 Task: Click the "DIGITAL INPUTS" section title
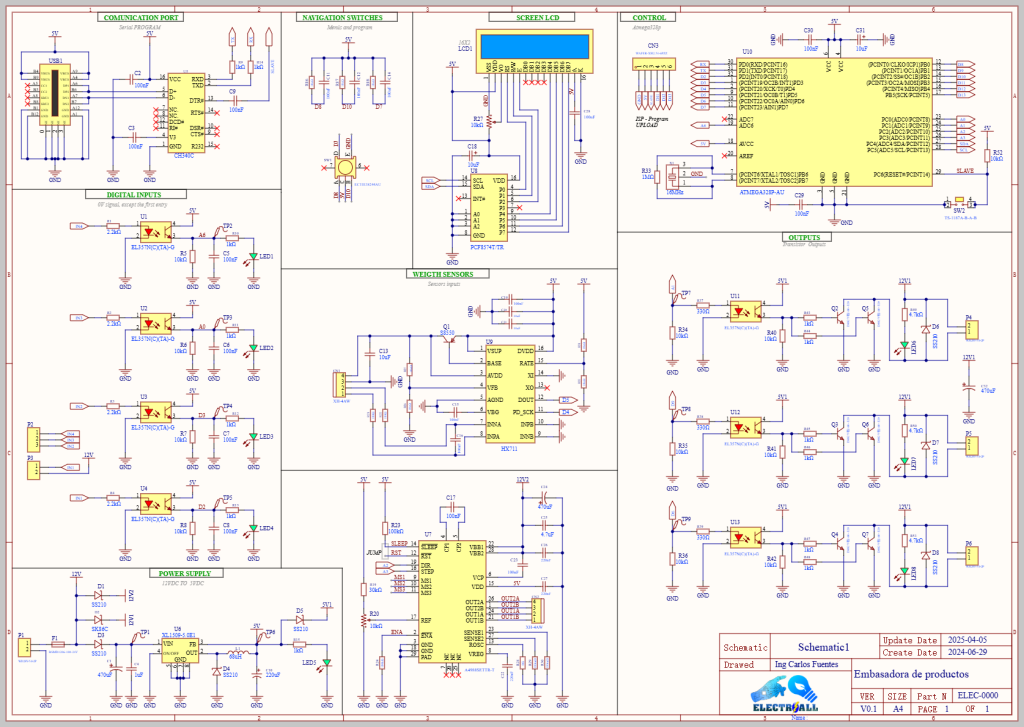(134, 195)
